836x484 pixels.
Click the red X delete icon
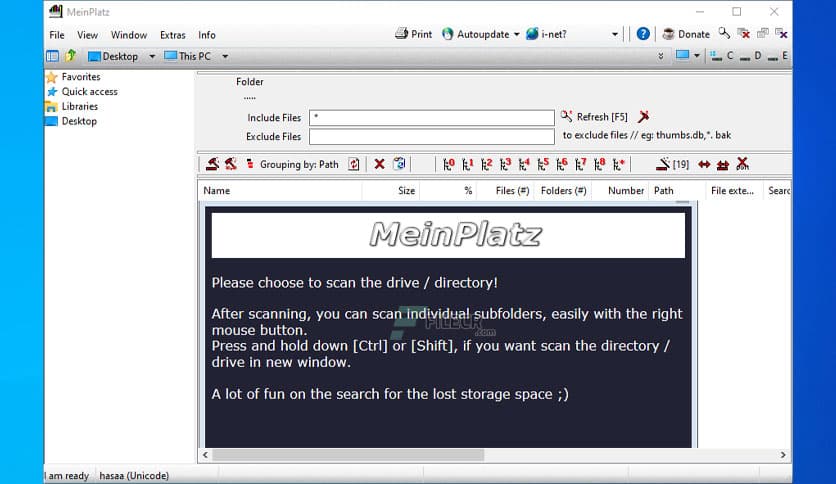379,164
